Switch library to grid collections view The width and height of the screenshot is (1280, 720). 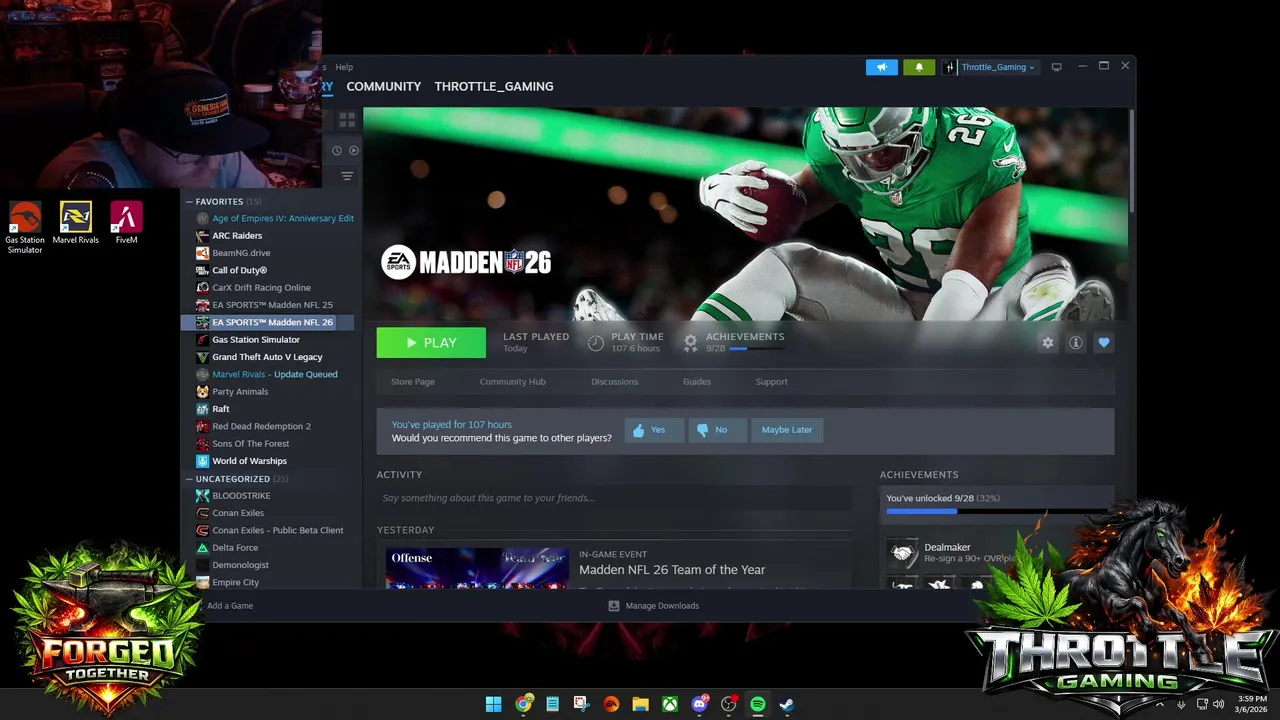pos(347,120)
